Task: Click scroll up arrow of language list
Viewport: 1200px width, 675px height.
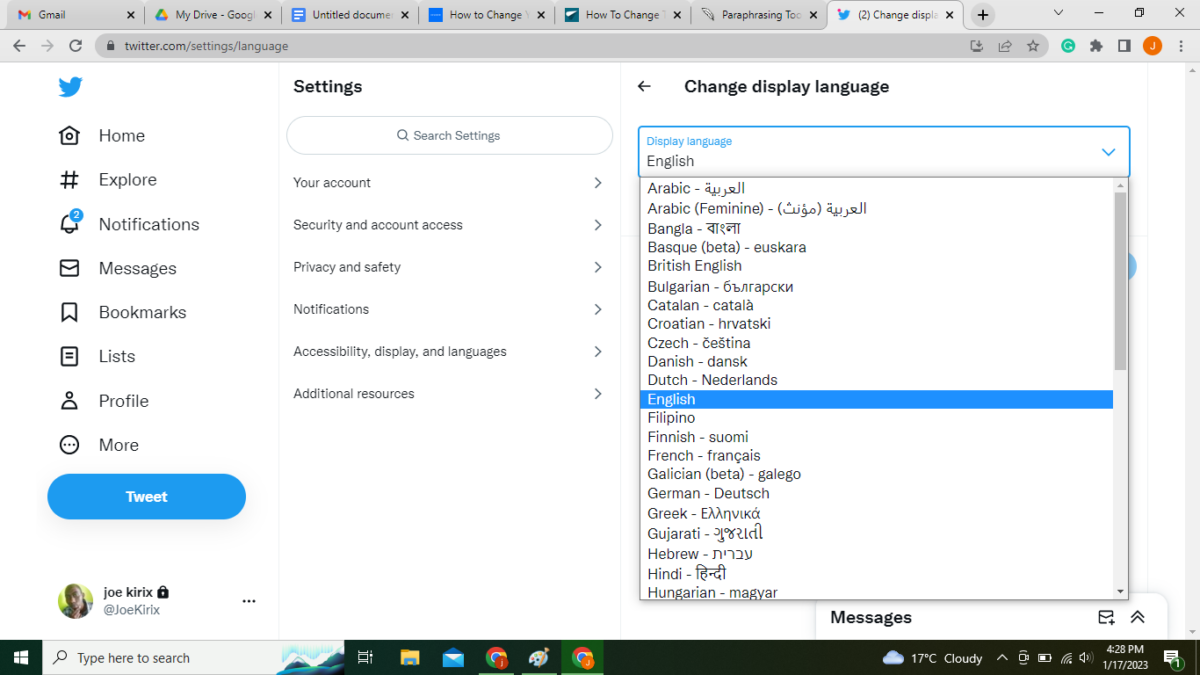Action: 1120,185
